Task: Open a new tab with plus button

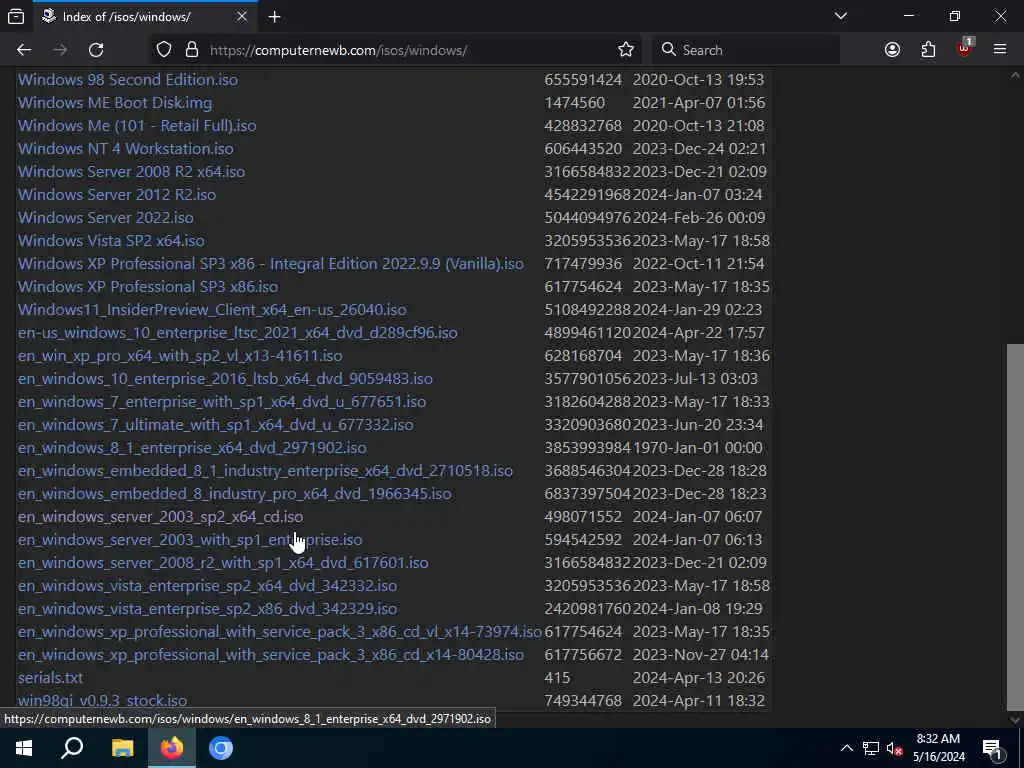Action: (274, 16)
